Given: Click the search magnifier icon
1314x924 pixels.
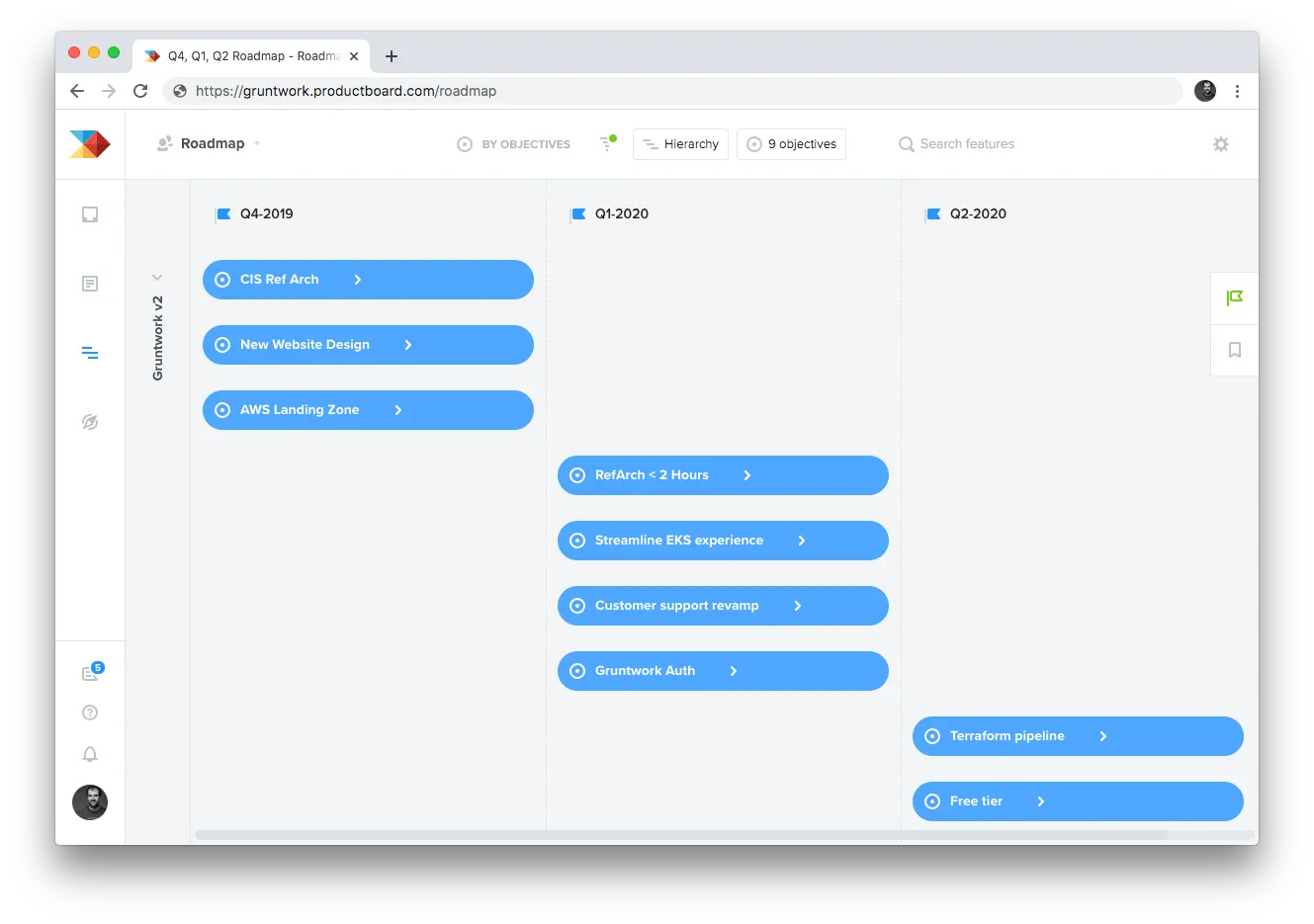Looking at the screenshot, I should coord(906,144).
